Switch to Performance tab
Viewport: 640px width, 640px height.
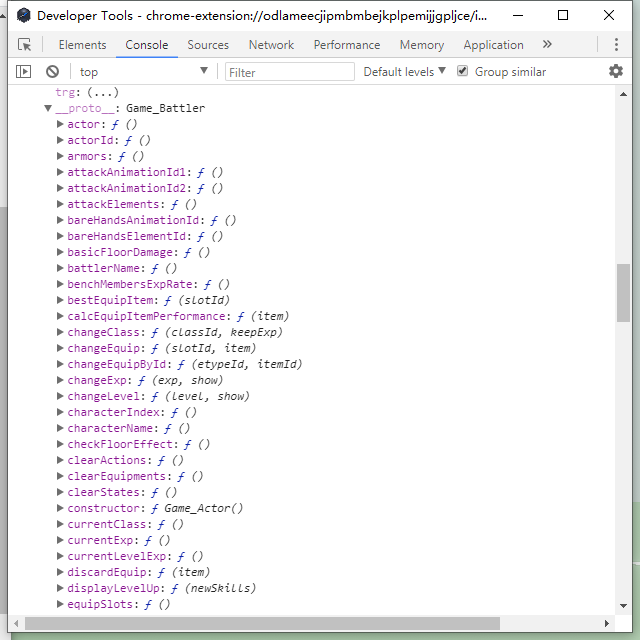pyautogui.click(x=347, y=45)
